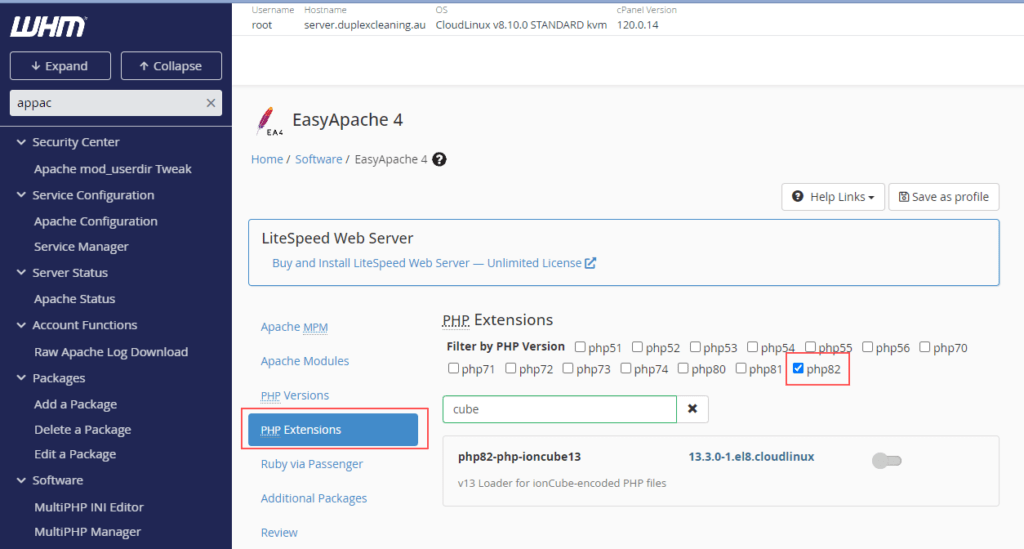Collapse the Packages section
This screenshot has width=1024, height=549.
tap(21, 377)
